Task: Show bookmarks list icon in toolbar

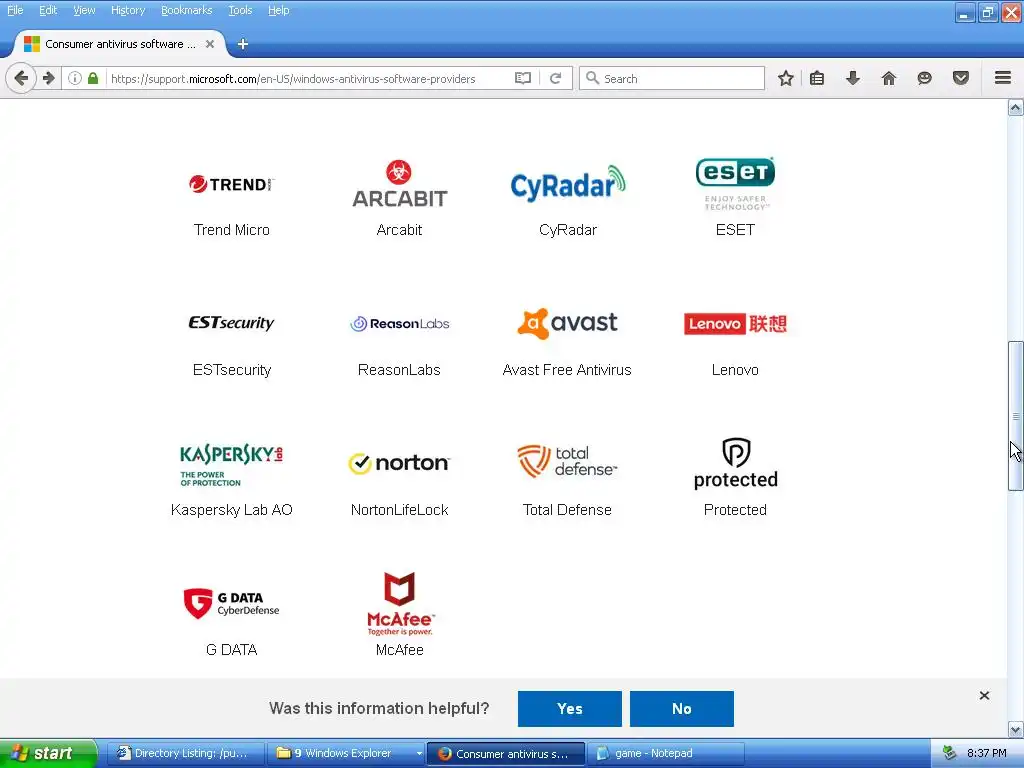Action: 816,78
